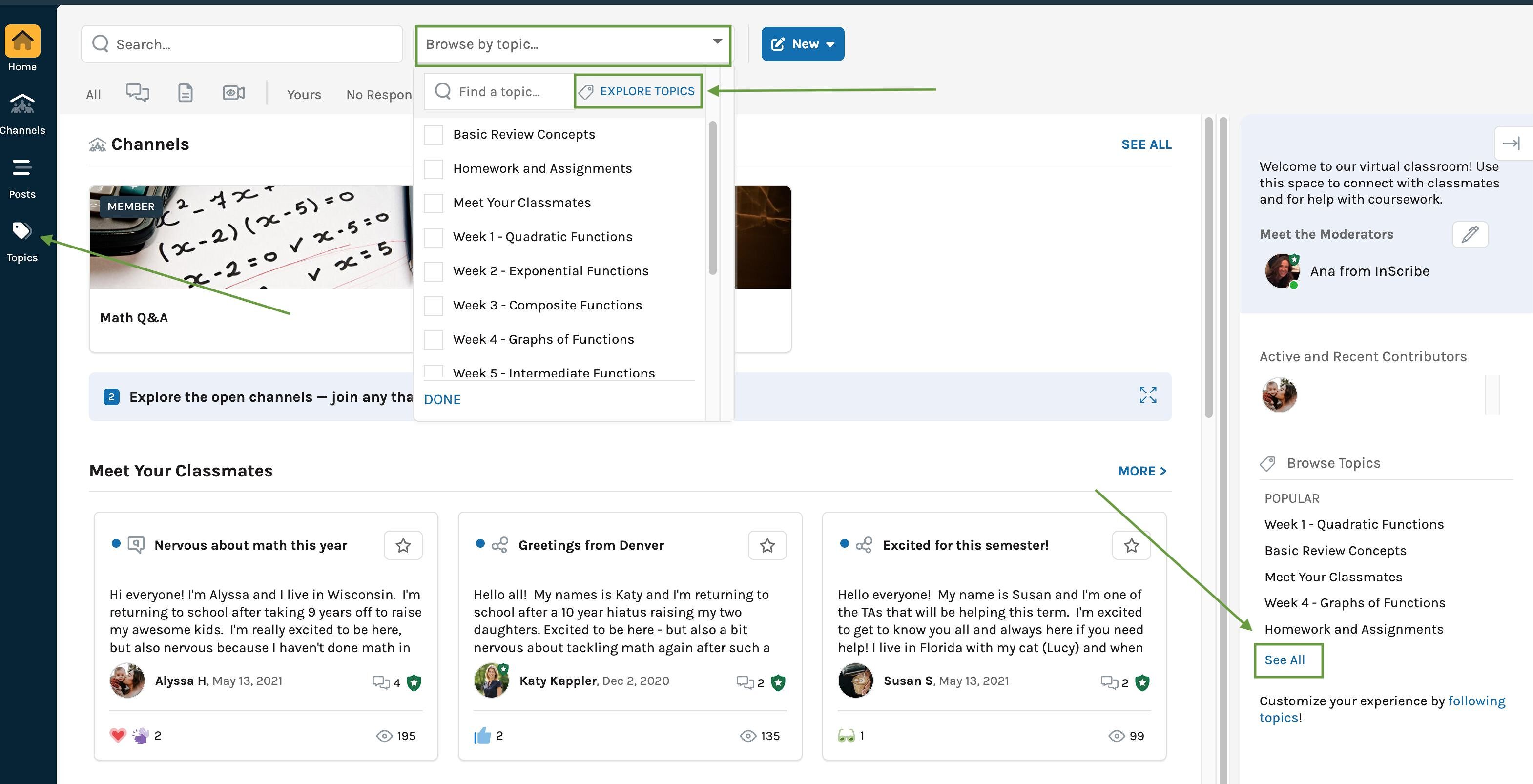
Task: Collapse the Browse by topic dropdown
Action: pyautogui.click(x=717, y=41)
